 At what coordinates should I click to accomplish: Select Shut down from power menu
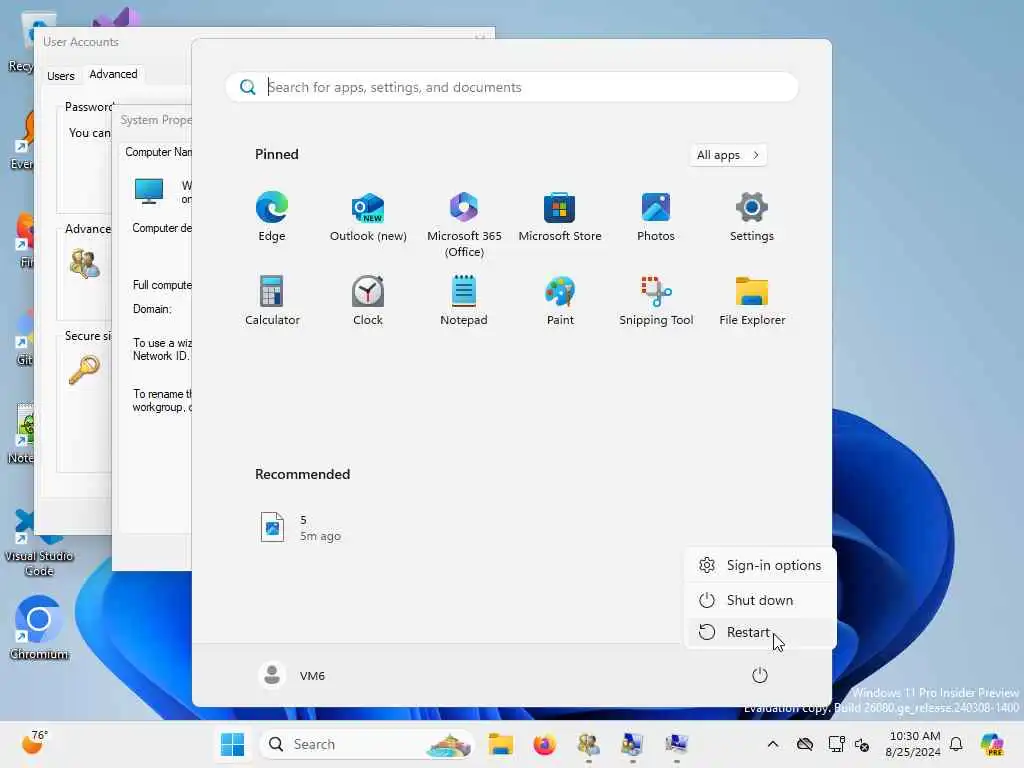760,600
